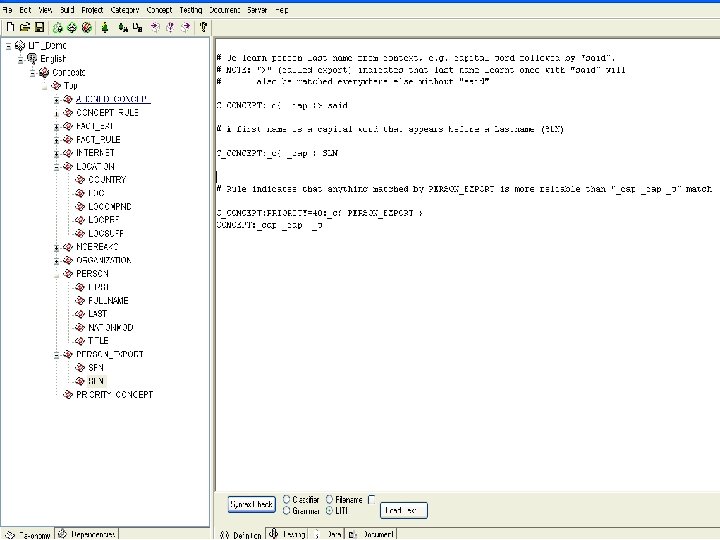720x540 pixels.
Task: Select the SLN concept in tree
Action: (x=96, y=381)
